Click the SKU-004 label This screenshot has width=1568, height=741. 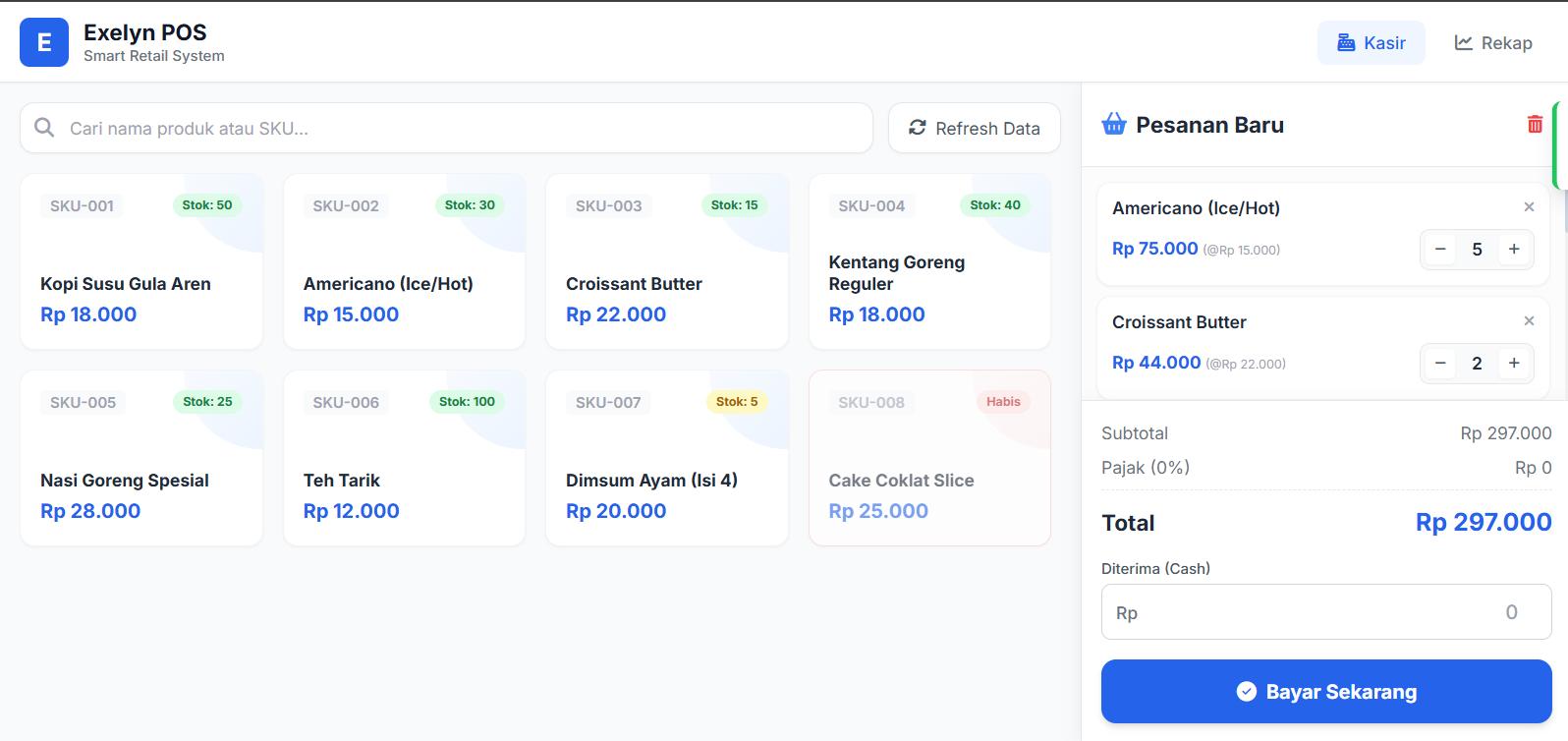coord(871,205)
